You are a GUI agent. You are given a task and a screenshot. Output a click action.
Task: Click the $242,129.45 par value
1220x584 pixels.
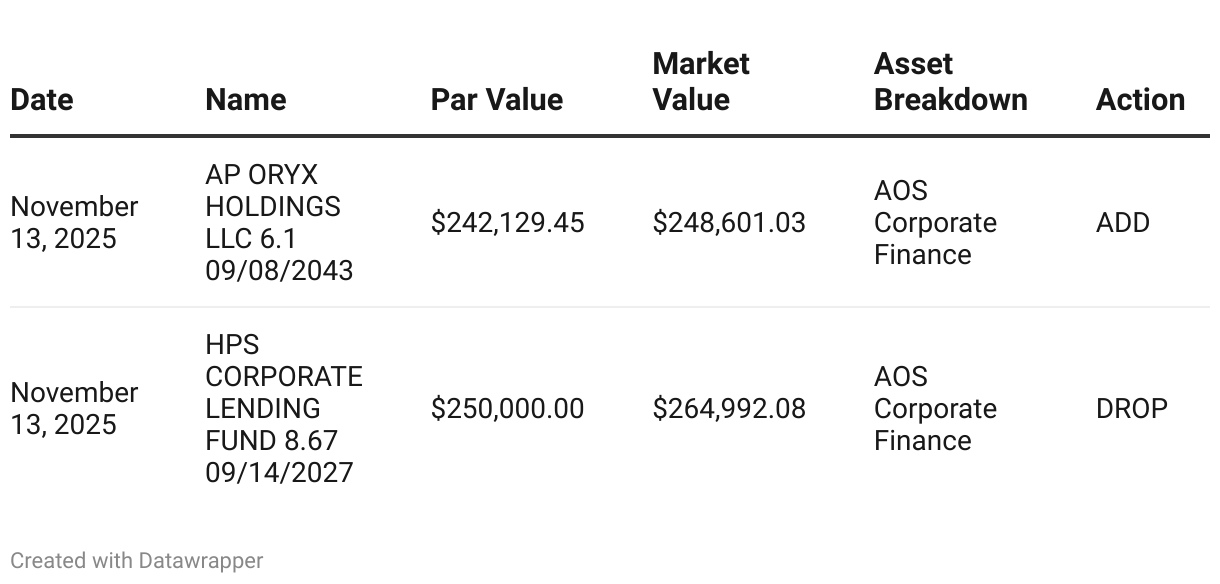tap(508, 223)
